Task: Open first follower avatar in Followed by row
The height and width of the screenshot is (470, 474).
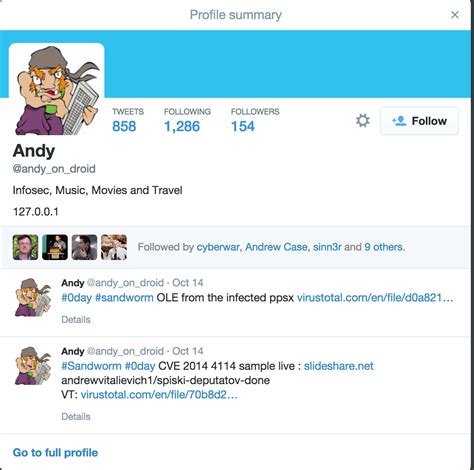Action: pos(25,247)
